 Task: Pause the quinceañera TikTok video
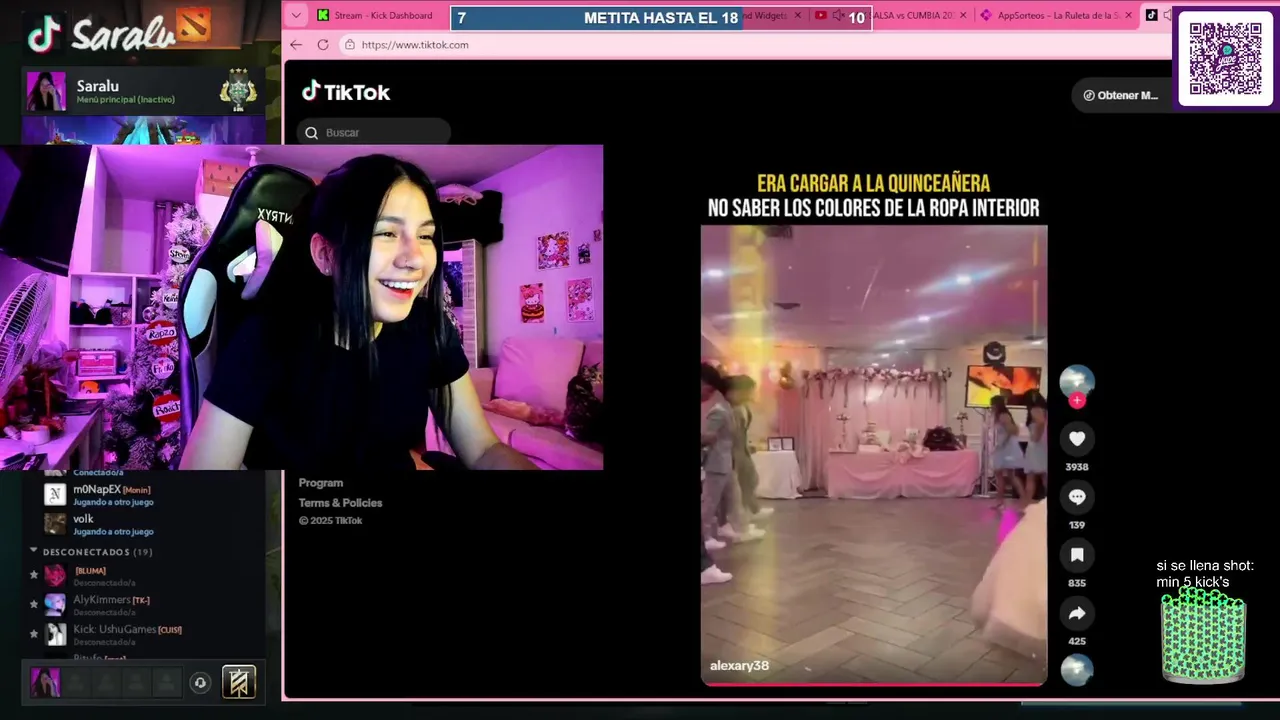(874, 455)
